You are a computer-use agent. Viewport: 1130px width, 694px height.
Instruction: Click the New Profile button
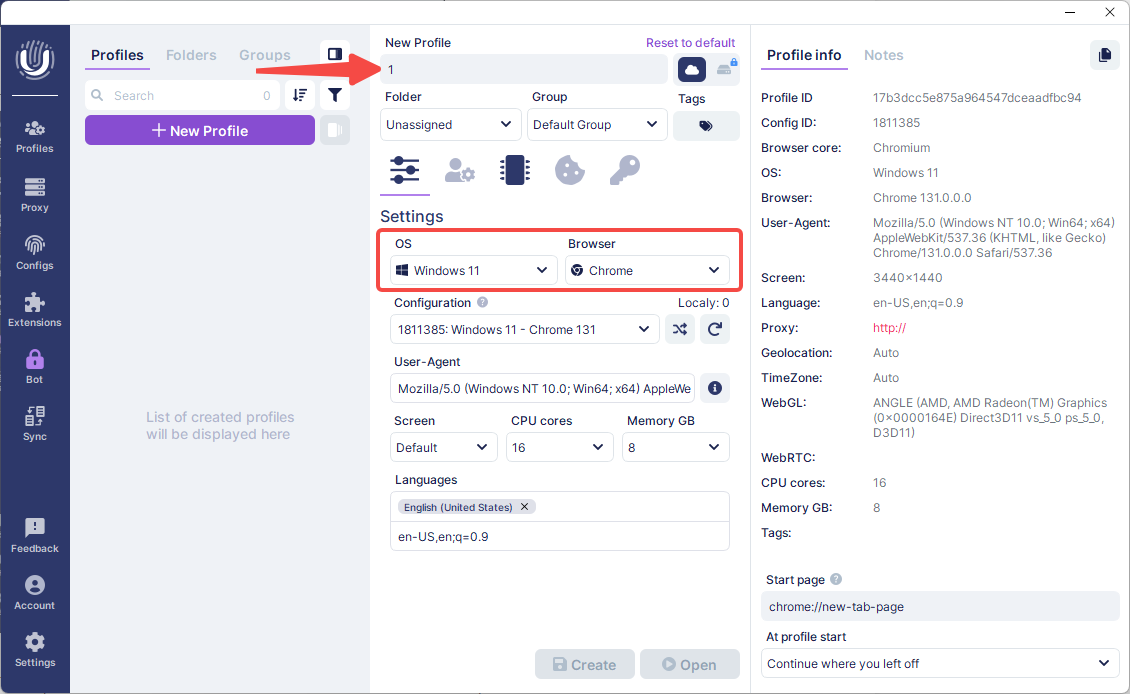click(200, 130)
